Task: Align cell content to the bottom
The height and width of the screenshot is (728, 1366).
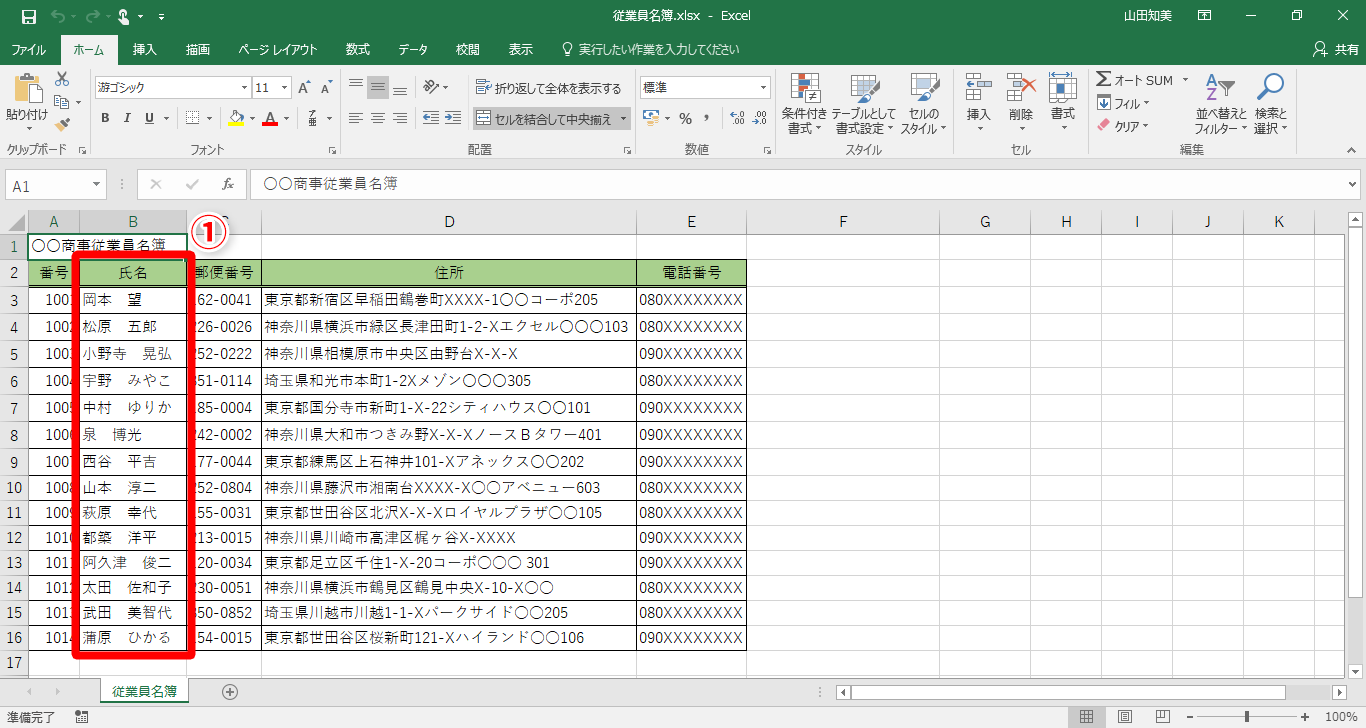Action: click(400, 87)
